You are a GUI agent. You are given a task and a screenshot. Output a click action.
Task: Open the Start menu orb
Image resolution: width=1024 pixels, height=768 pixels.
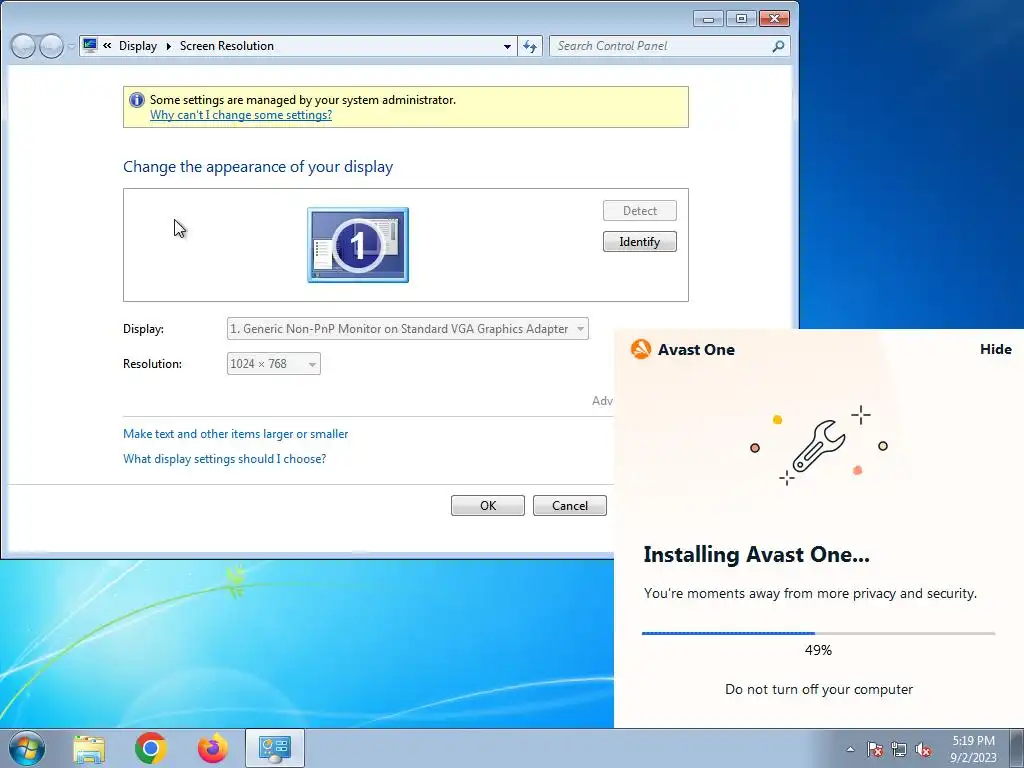pos(27,748)
